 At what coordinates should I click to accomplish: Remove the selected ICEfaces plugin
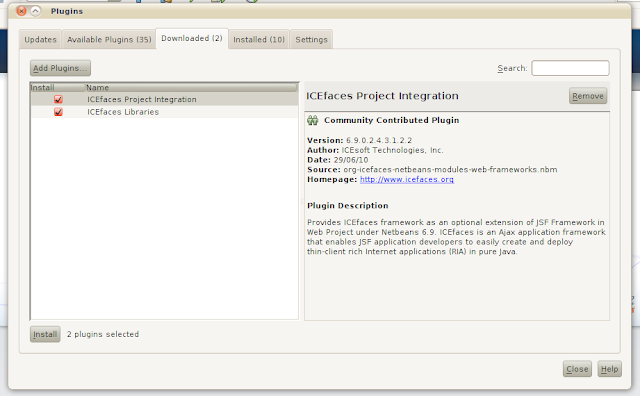pos(588,96)
